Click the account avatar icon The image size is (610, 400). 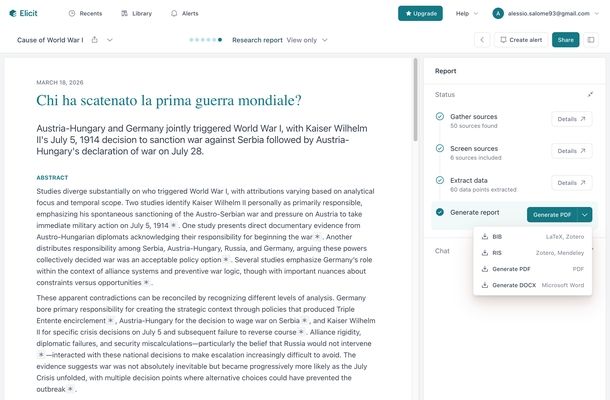[498, 13]
